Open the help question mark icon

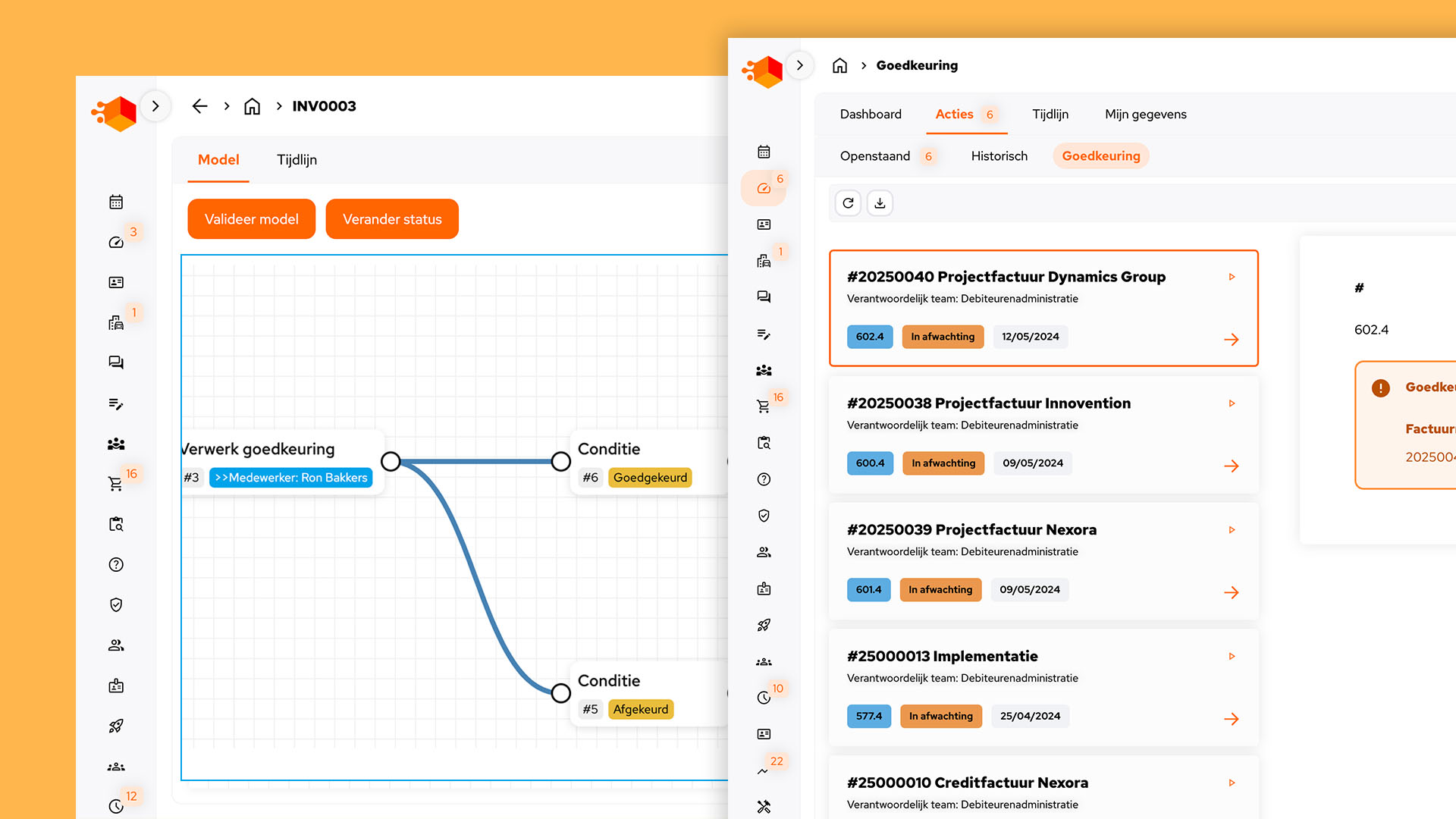(764, 479)
